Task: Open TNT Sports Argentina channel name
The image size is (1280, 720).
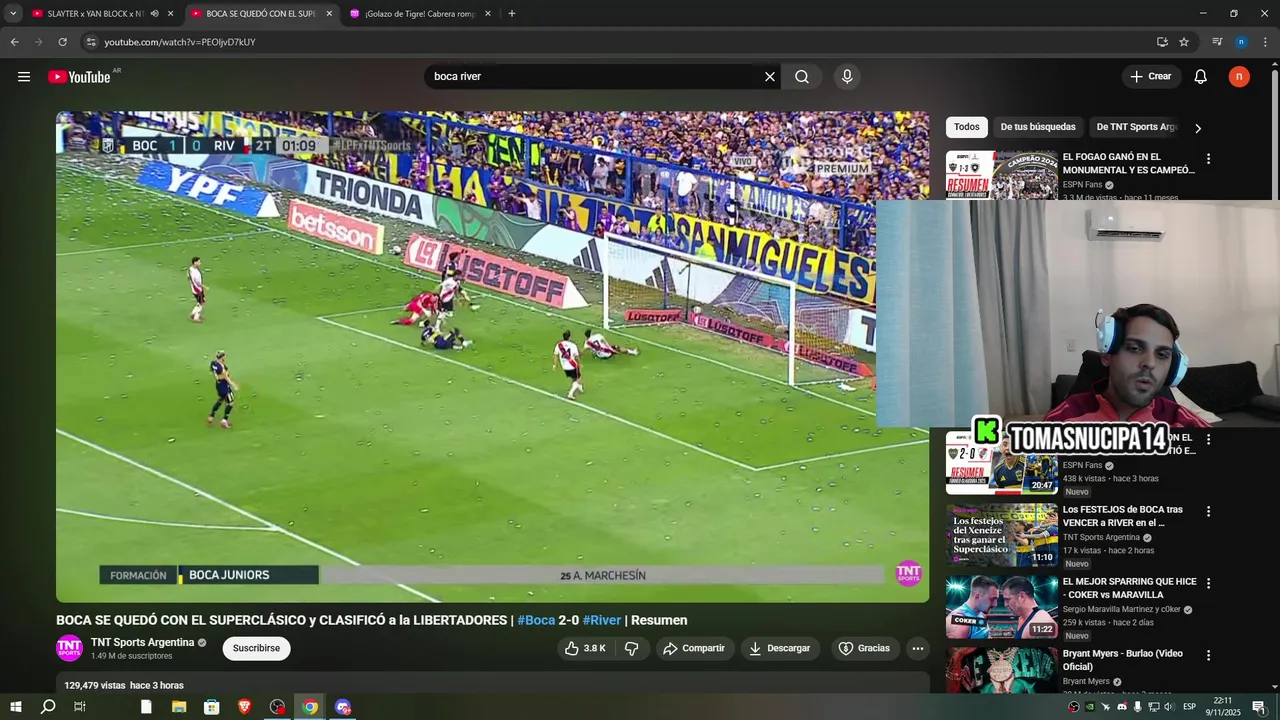Action: point(143,642)
